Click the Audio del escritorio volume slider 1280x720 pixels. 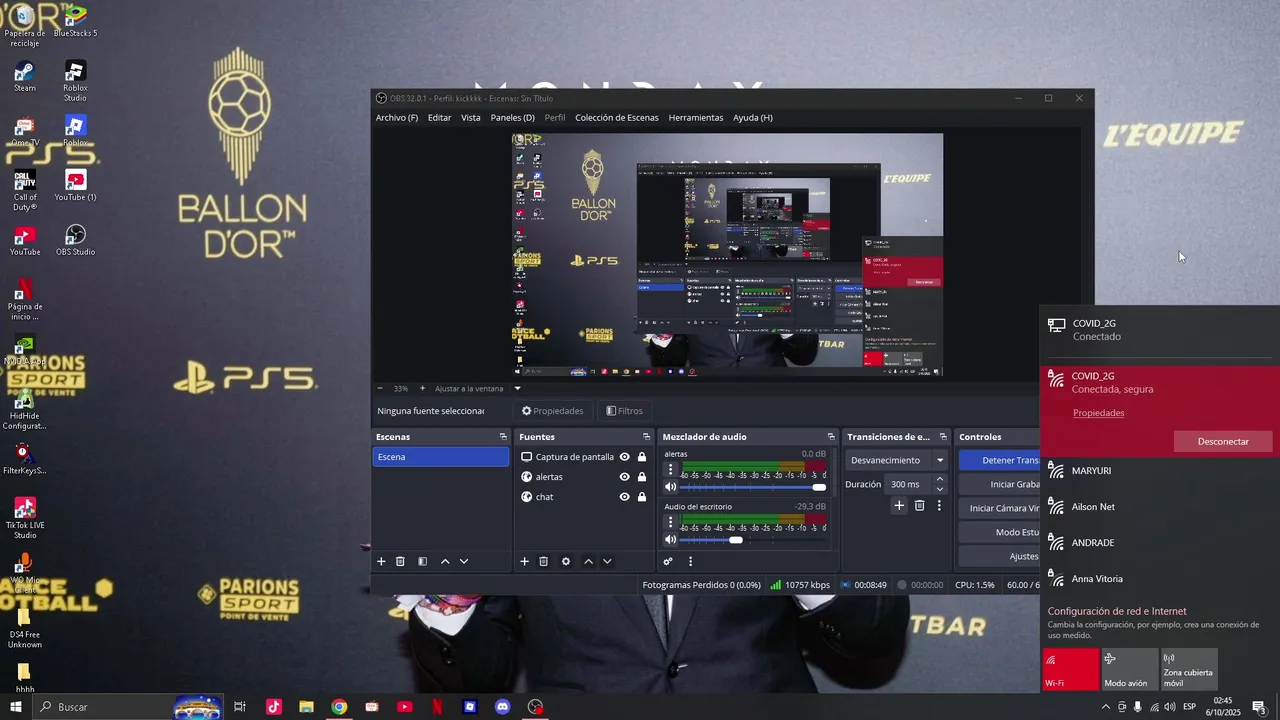pos(755,540)
